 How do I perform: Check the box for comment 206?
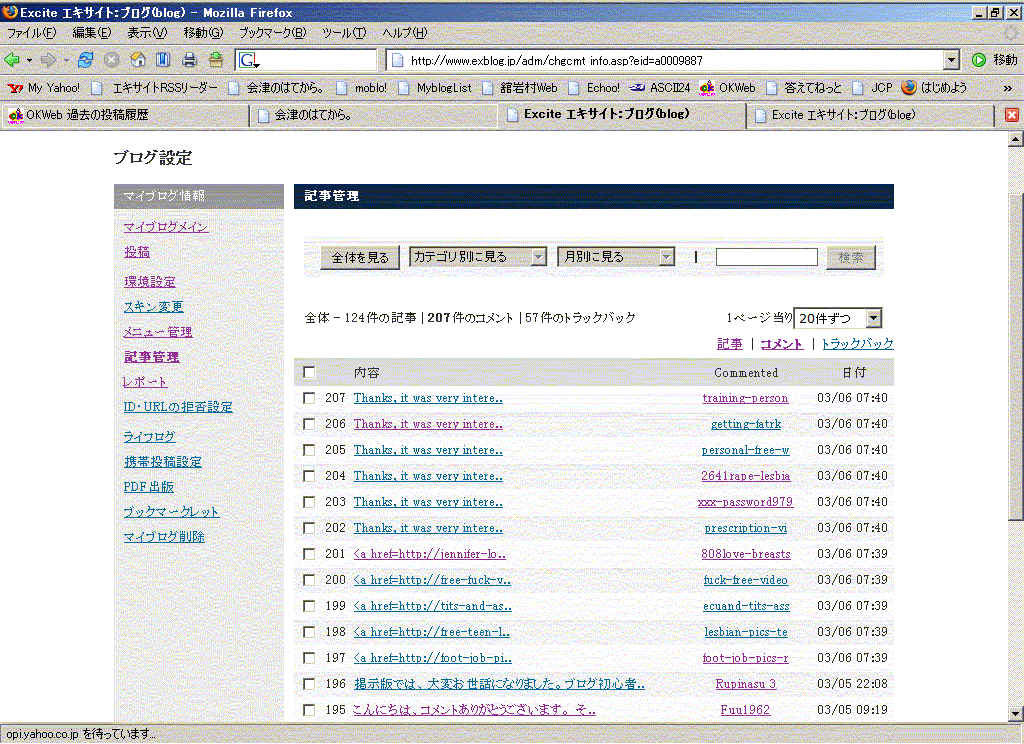[310, 424]
